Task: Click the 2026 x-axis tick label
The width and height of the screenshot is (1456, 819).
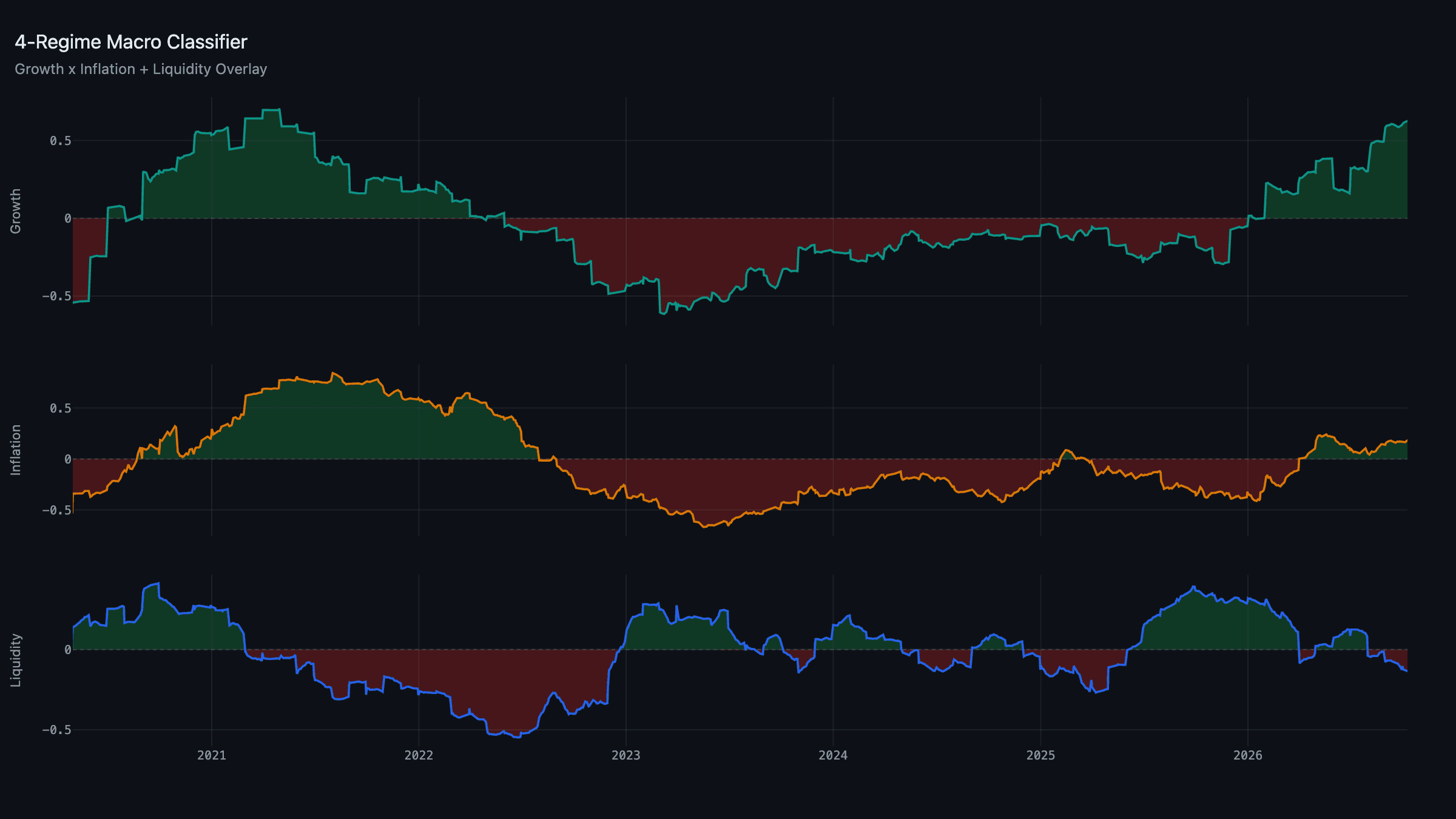Action: [x=1248, y=755]
